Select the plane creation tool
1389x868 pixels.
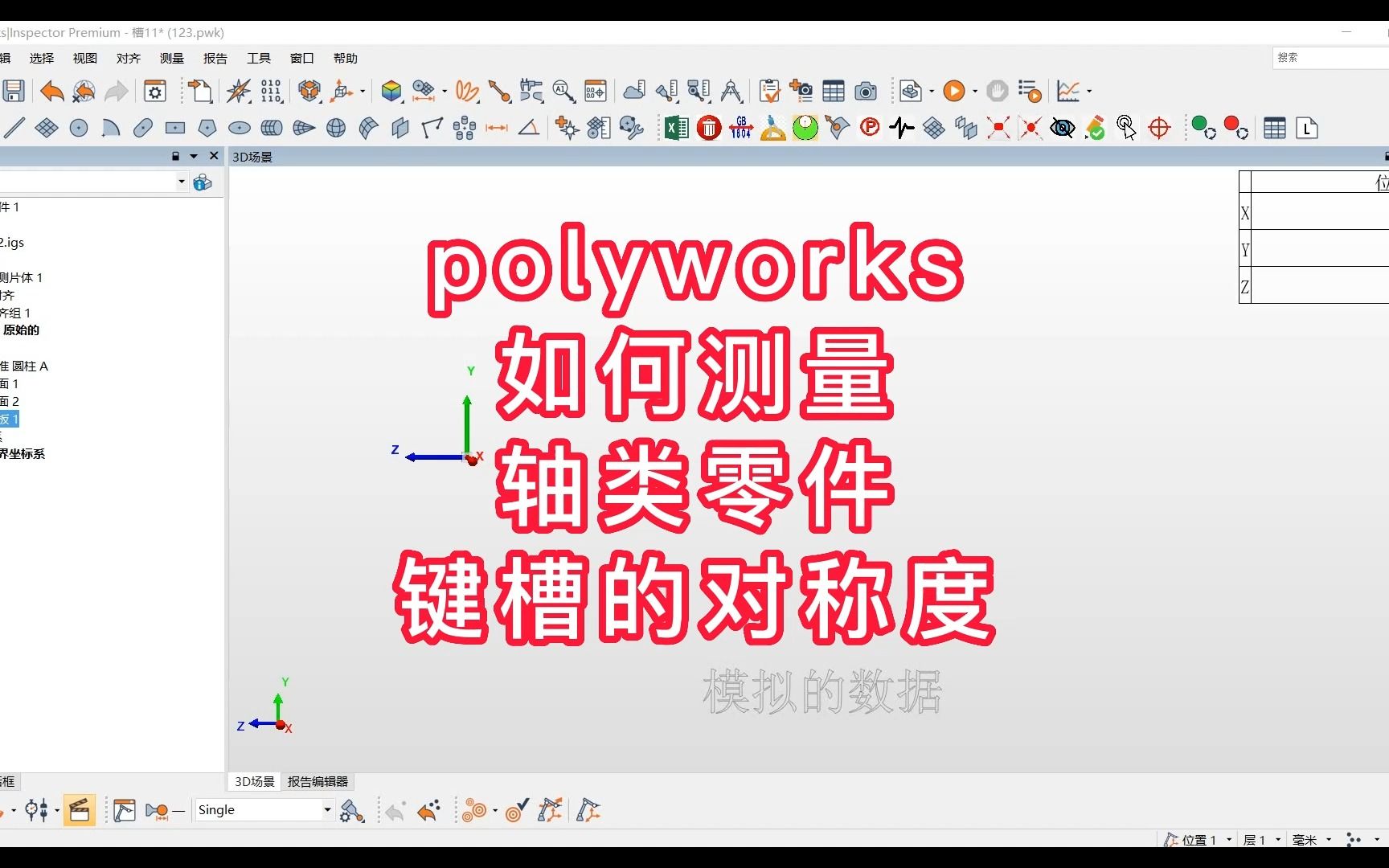47,128
